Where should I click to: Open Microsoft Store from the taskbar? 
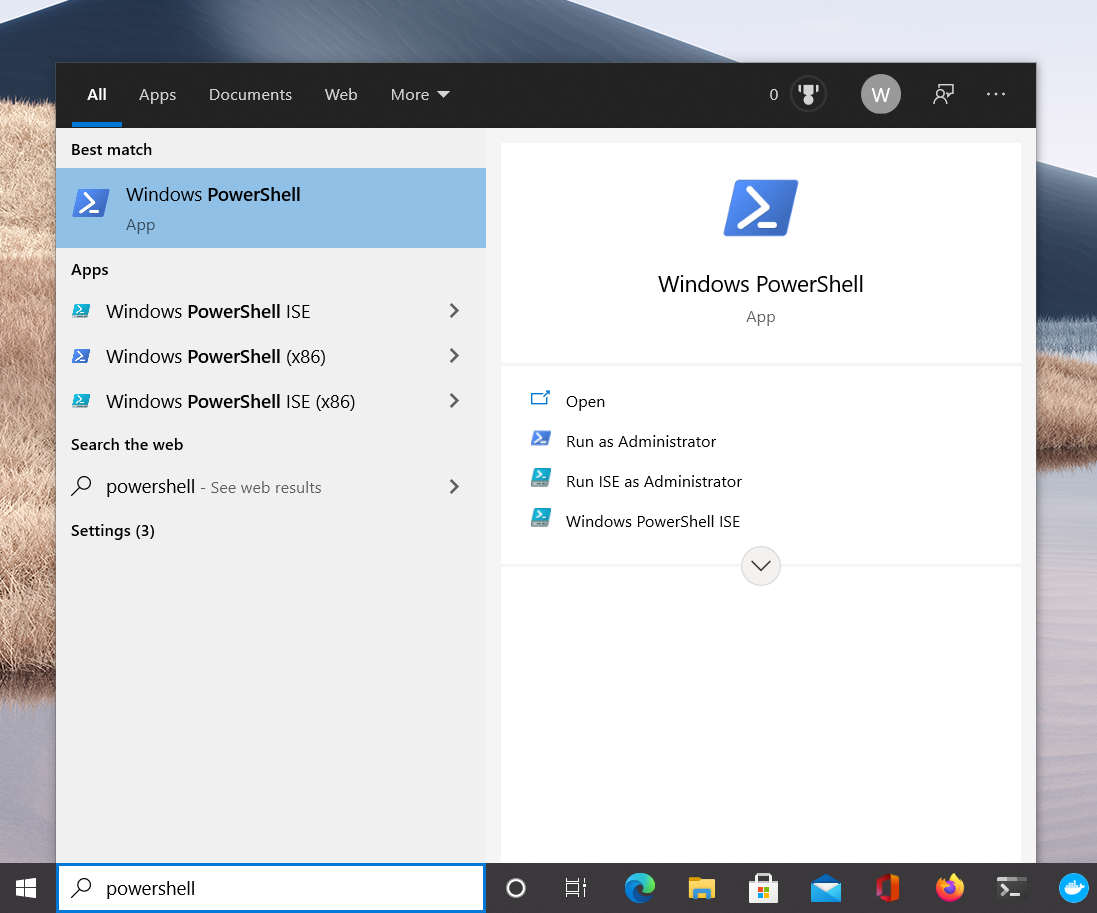point(763,889)
